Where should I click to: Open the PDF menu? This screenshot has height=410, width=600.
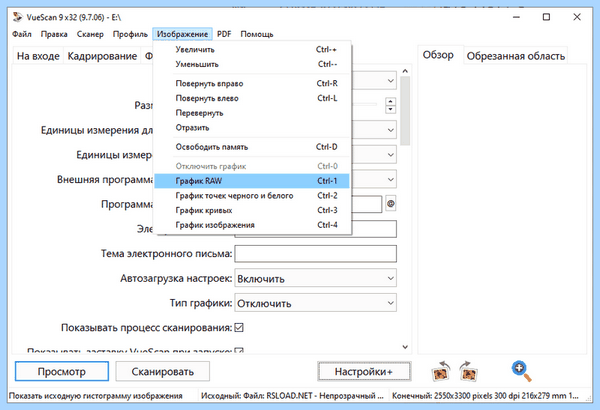[224, 34]
